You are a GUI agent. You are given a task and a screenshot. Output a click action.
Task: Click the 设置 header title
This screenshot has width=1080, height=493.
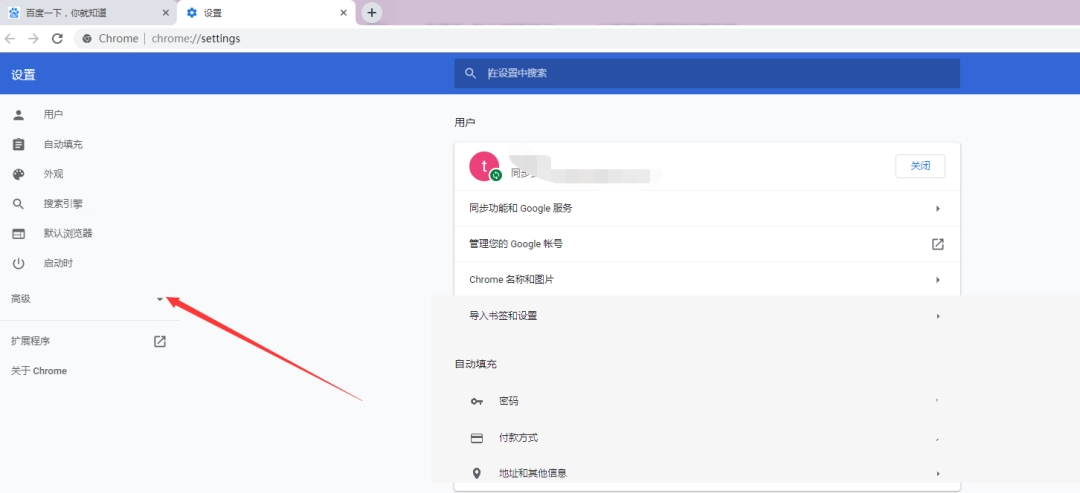23,74
